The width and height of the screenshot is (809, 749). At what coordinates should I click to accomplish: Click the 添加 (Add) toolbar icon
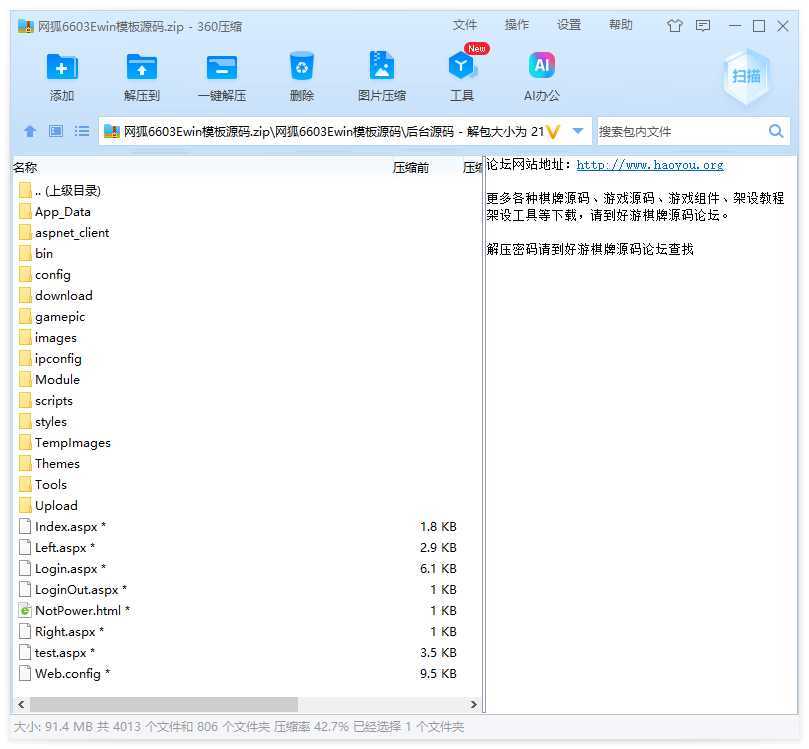[62, 67]
